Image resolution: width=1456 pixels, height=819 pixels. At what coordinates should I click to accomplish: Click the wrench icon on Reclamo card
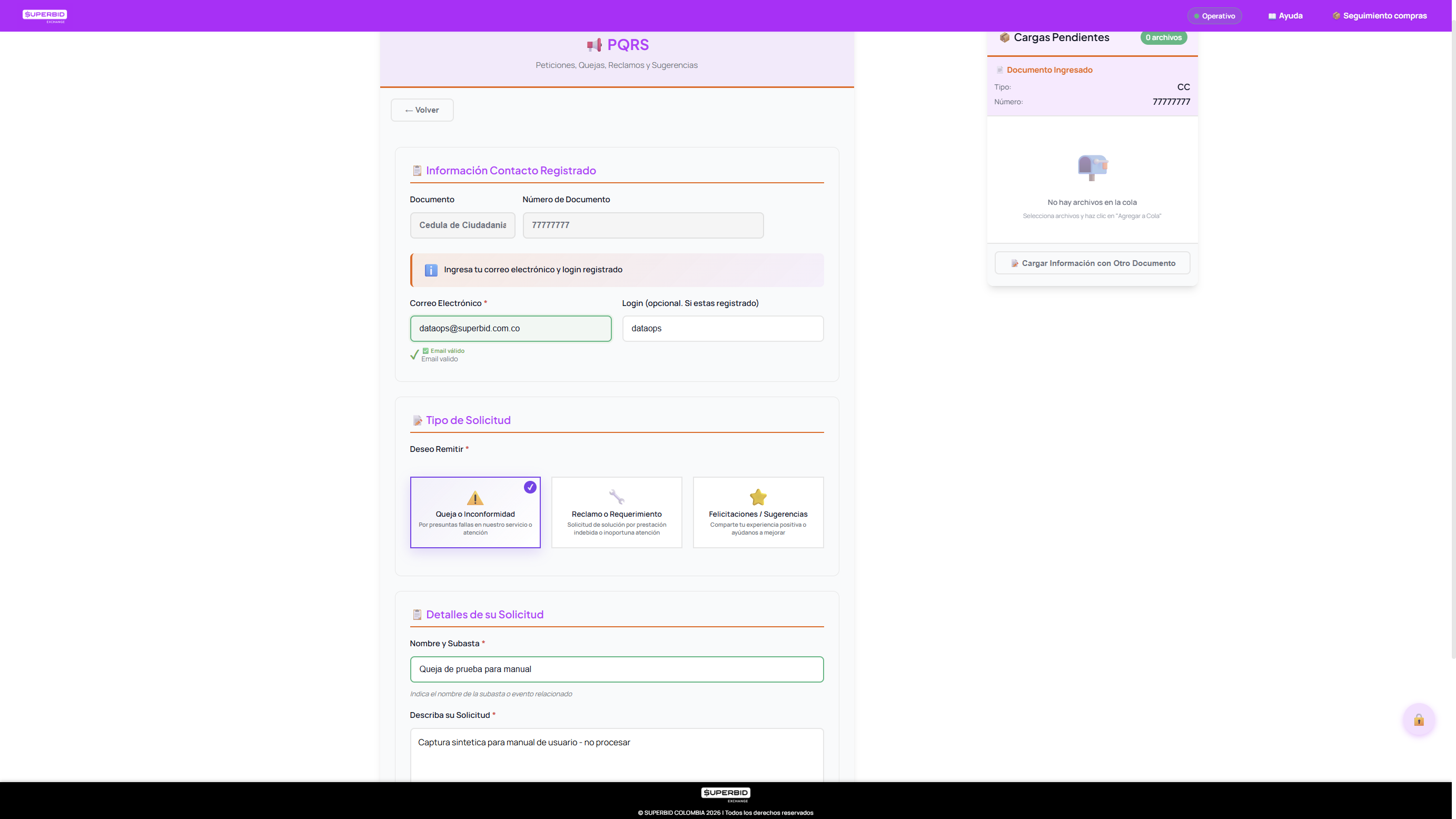616,497
